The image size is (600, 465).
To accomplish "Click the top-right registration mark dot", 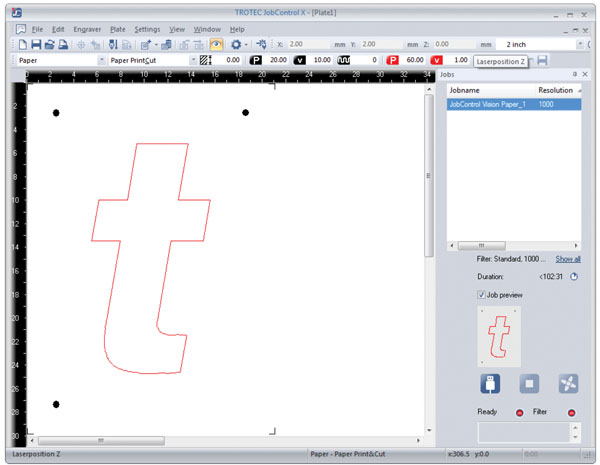I will pos(245,113).
